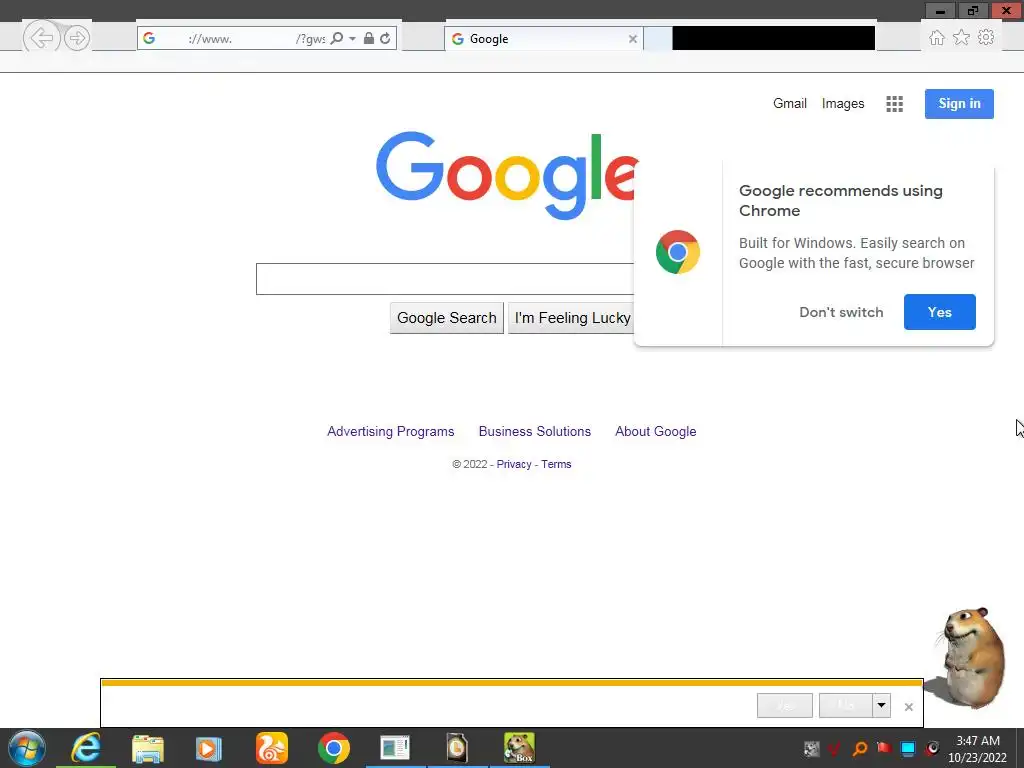The width and height of the screenshot is (1024, 768).
Task: Expand the notification bar button dropdown arrow
Action: point(882,705)
